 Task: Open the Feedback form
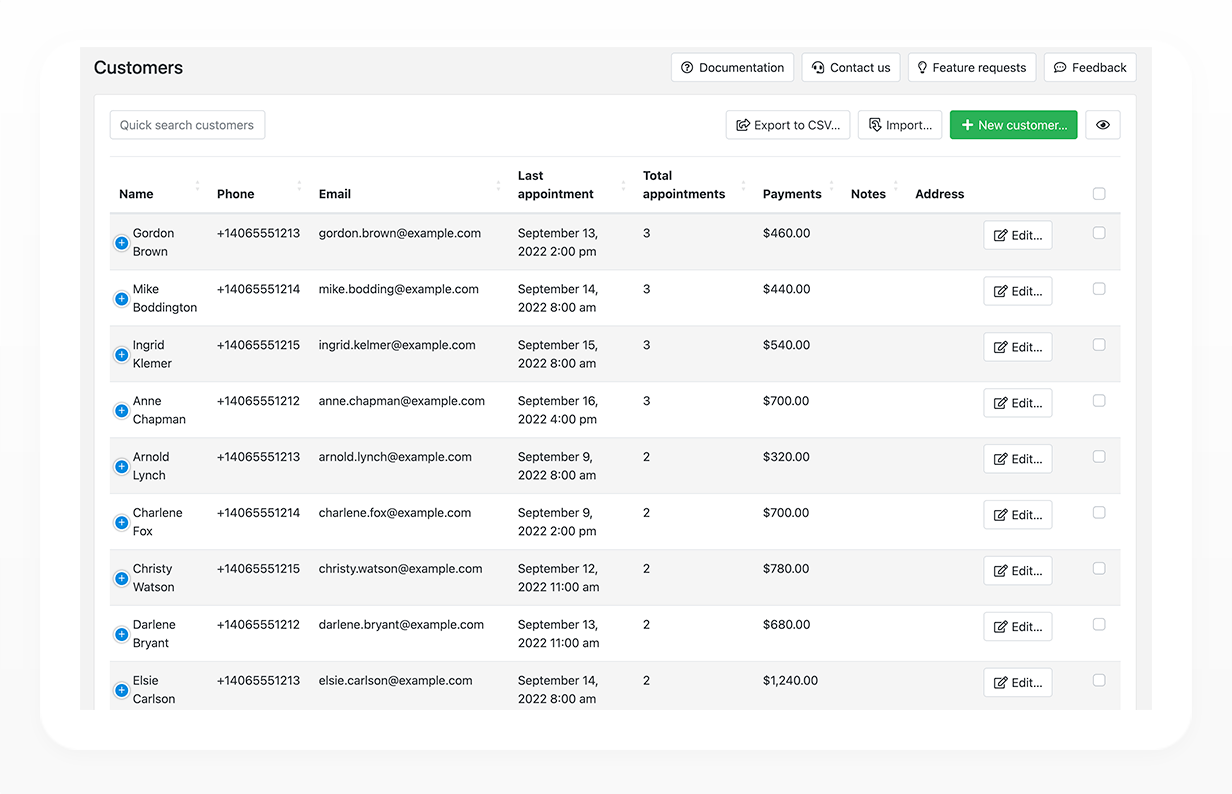tap(1090, 68)
